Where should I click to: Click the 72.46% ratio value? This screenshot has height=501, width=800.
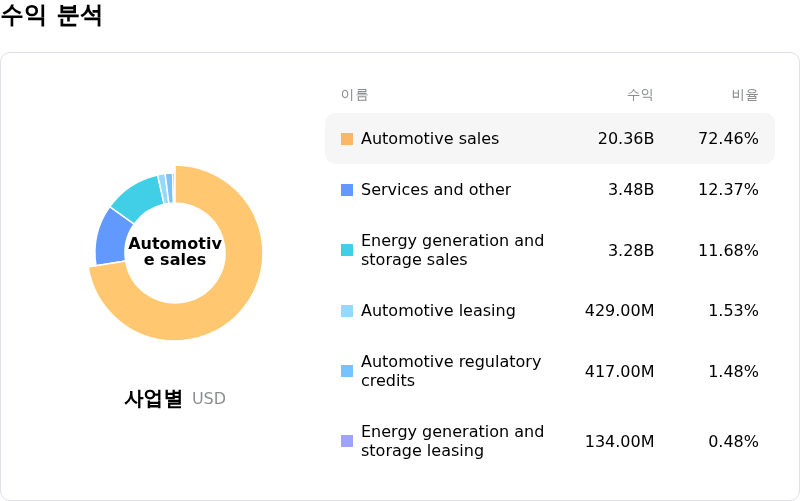click(x=728, y=138)
